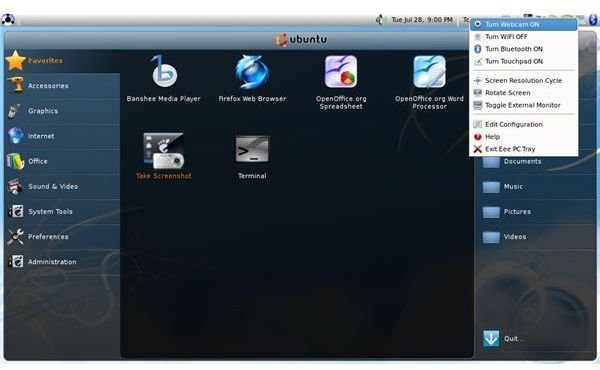Open the Terminal icon
Viewport: 600px width, 370px height.
click(x=252, y=150)
